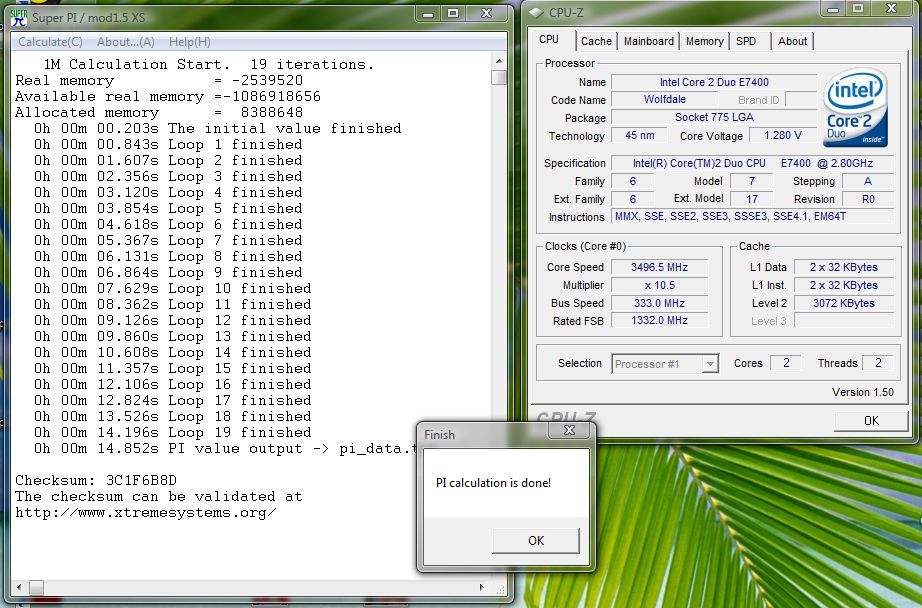922x608 pixels.
Task: Minimize the Super PI window
Action: click(428, 14)
